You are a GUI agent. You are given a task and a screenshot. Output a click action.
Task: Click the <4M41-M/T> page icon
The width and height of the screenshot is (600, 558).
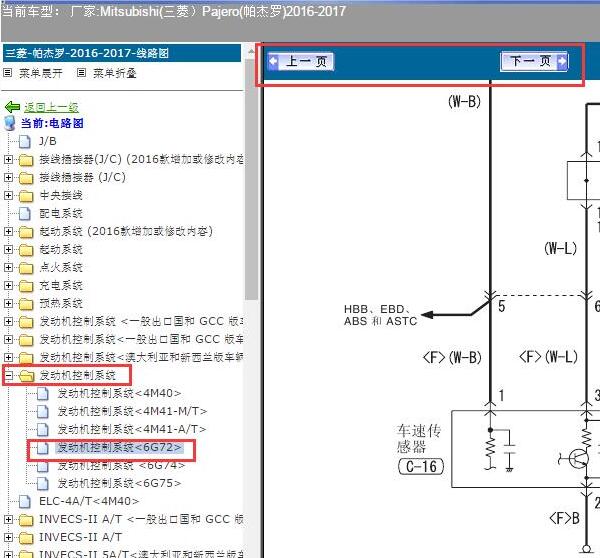pos(43,411)
